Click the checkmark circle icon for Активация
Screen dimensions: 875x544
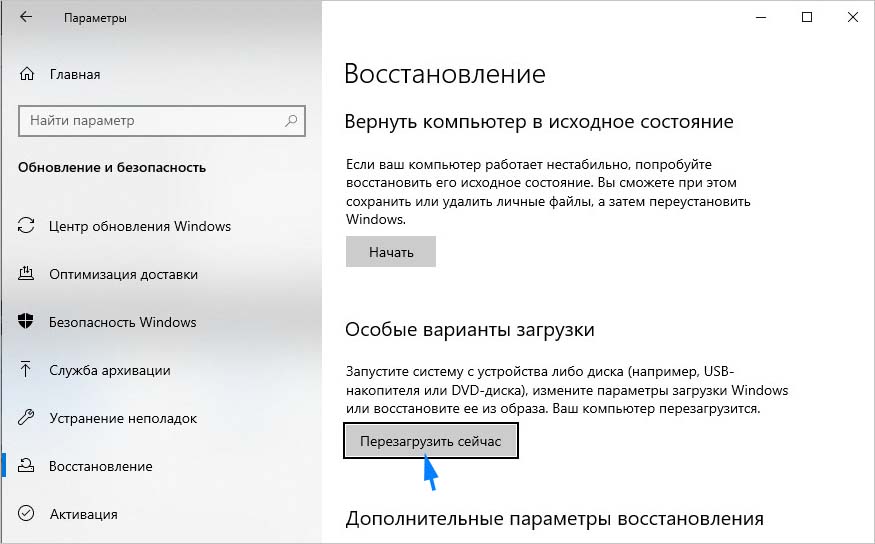click(x=27, y=514)
